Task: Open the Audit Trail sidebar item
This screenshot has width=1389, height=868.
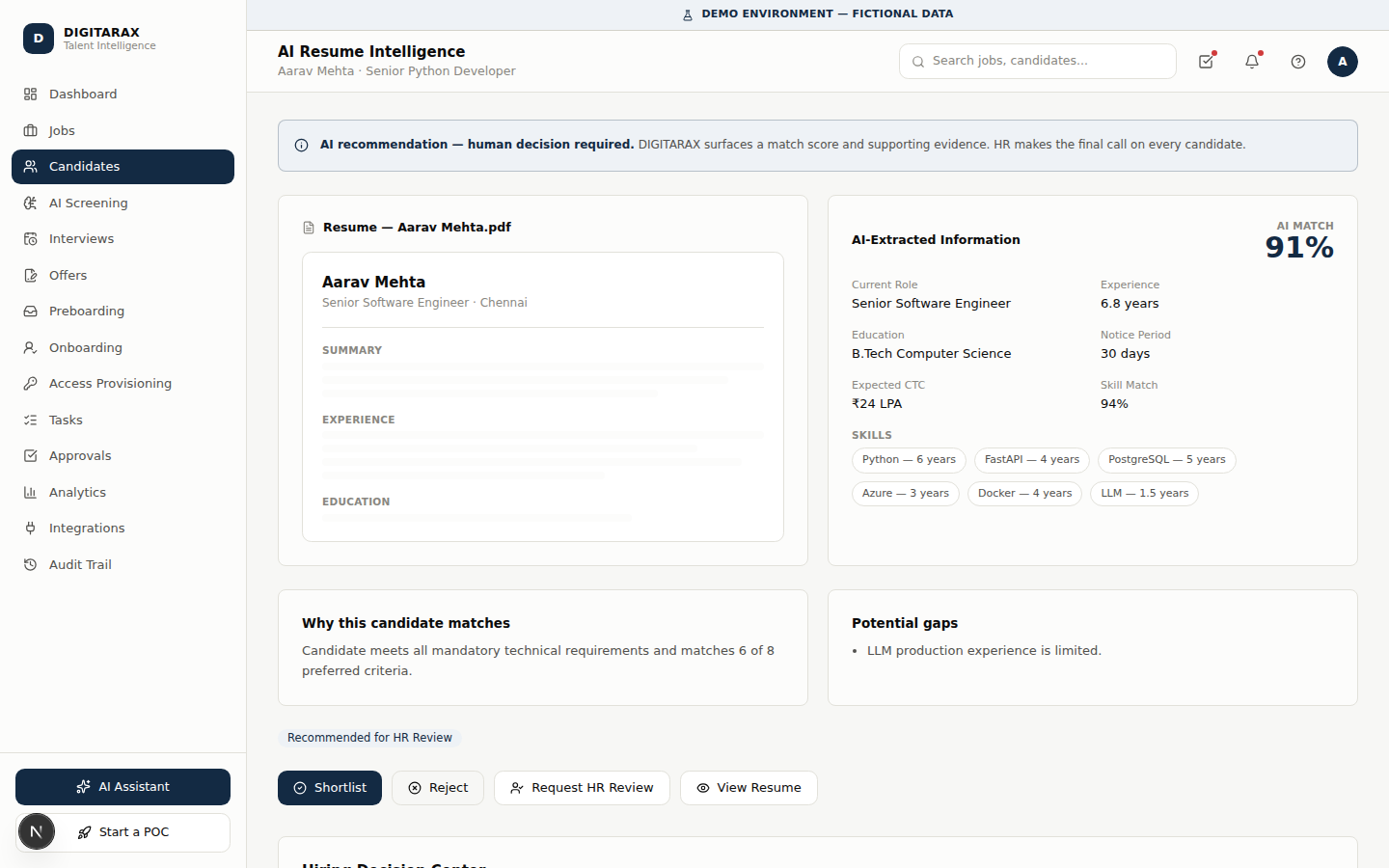Action: coord(123,564)
